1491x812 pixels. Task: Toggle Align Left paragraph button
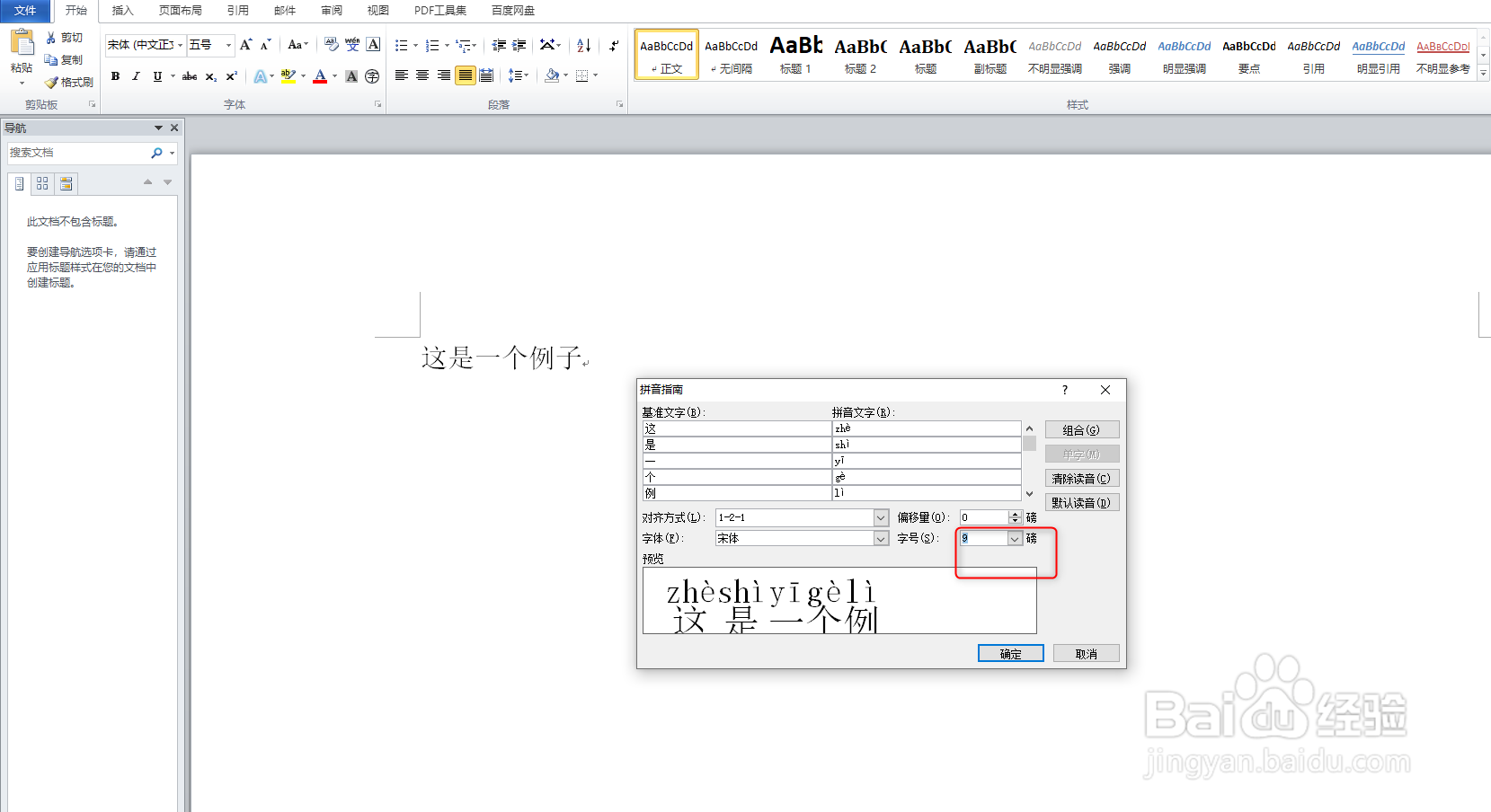pyautogui.click(x=402, y=75)
